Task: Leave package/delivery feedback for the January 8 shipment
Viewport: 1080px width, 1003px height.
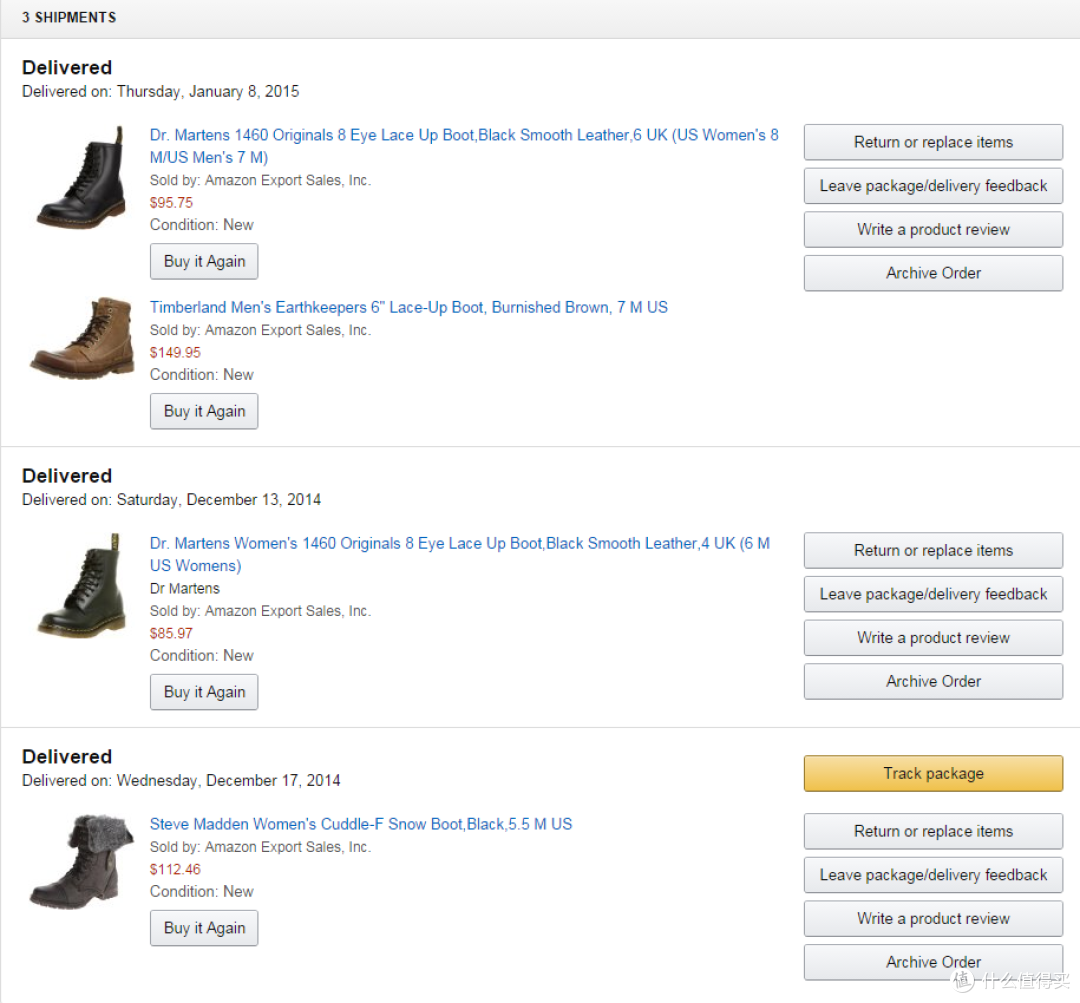Action: [x=933, y=186]
